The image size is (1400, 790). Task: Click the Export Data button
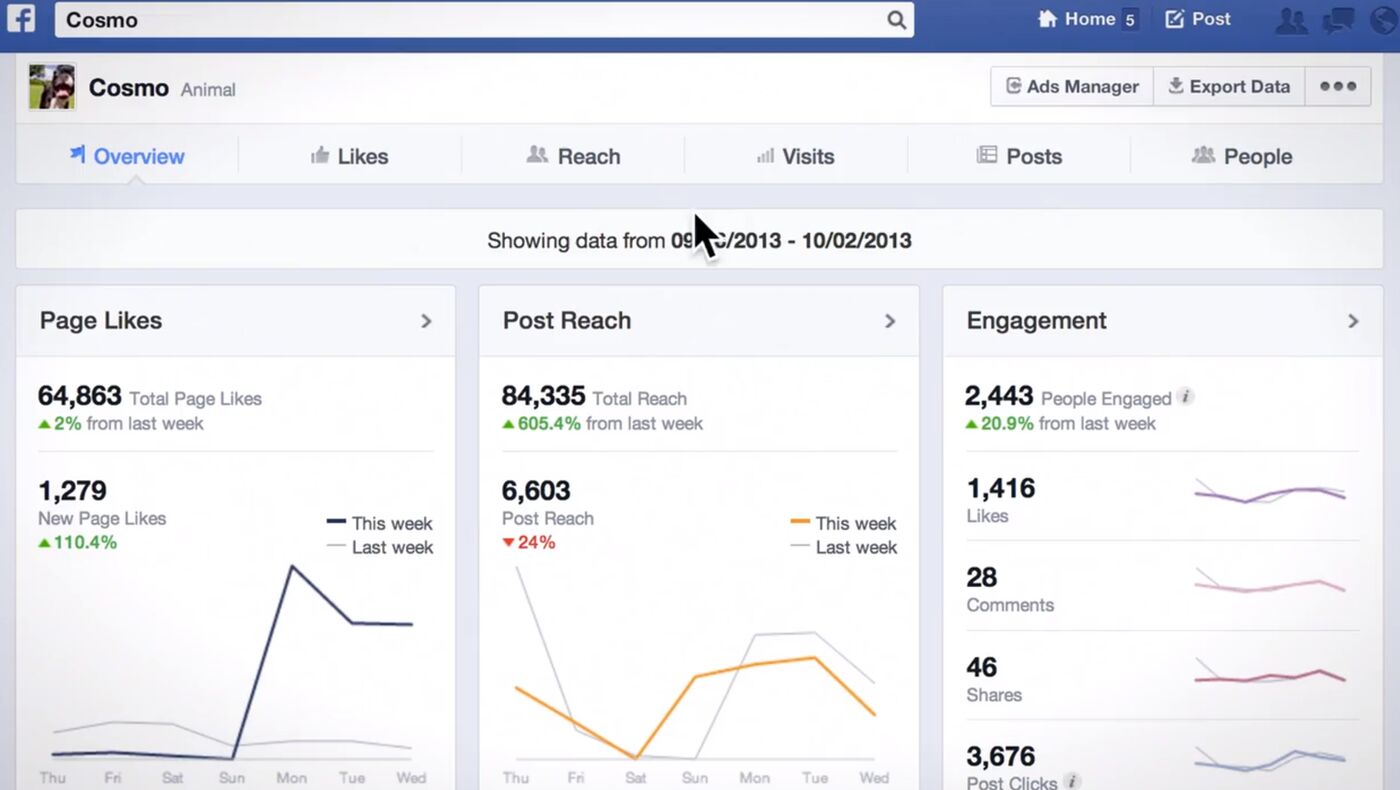tap(1229, 87)
